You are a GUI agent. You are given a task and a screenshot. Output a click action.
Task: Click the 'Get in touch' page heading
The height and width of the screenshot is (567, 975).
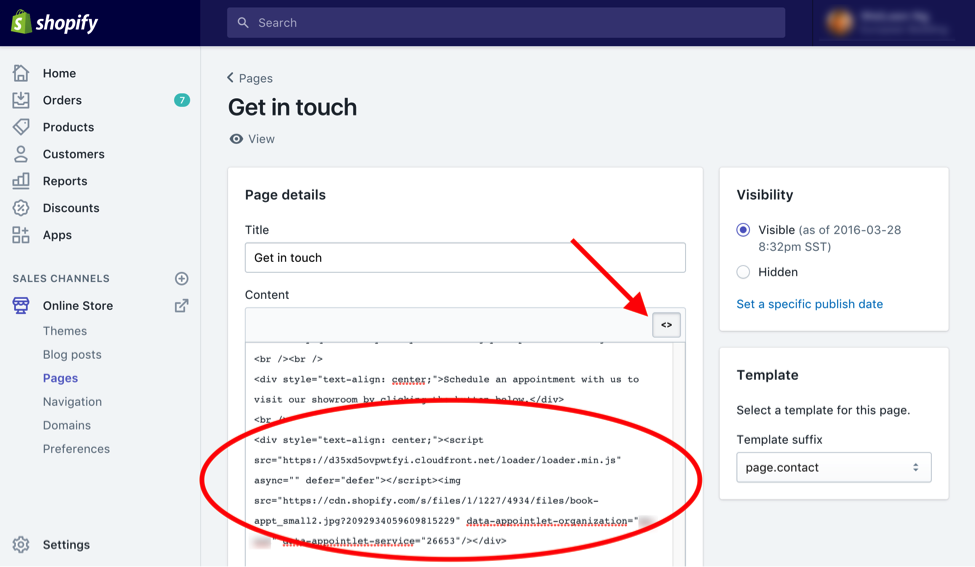pyautogui.click(x=292, y=107)
